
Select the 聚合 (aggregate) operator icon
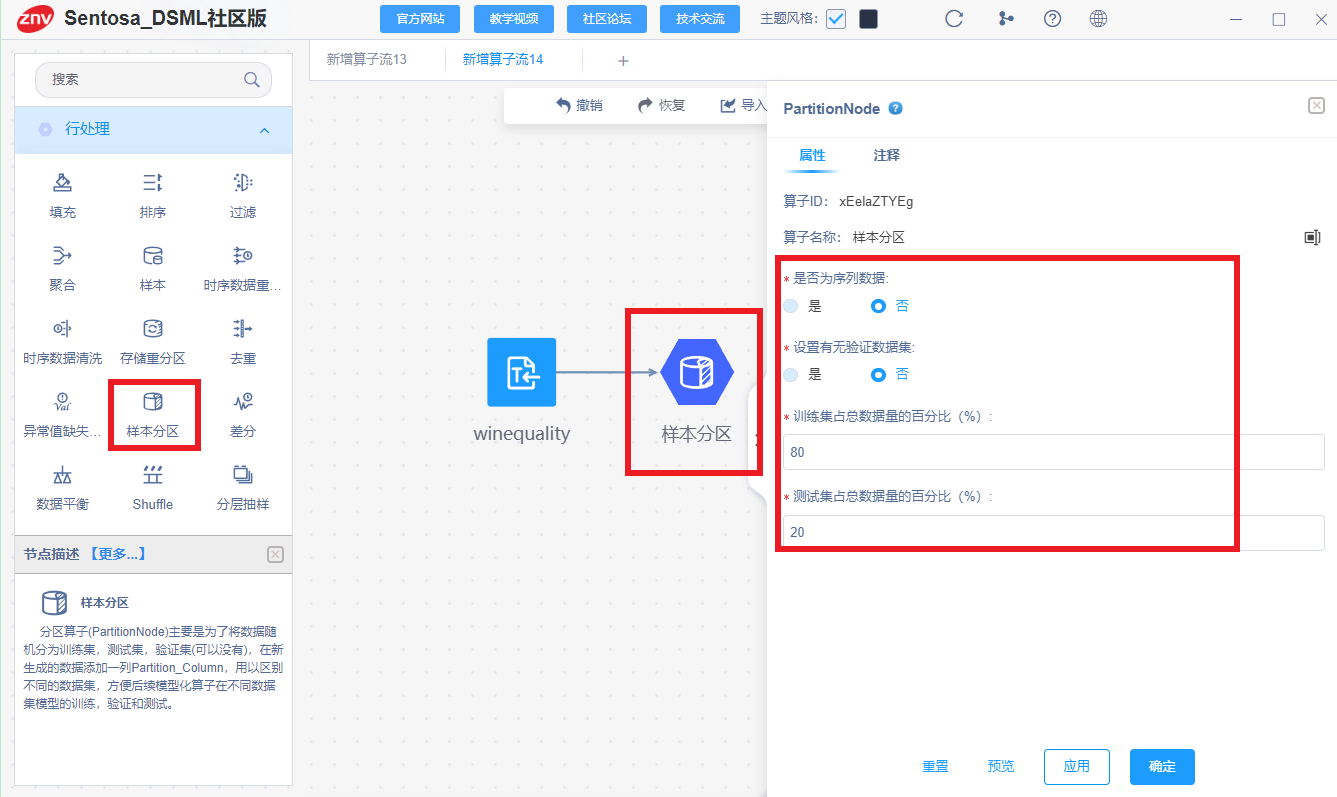tap(62, 255)
